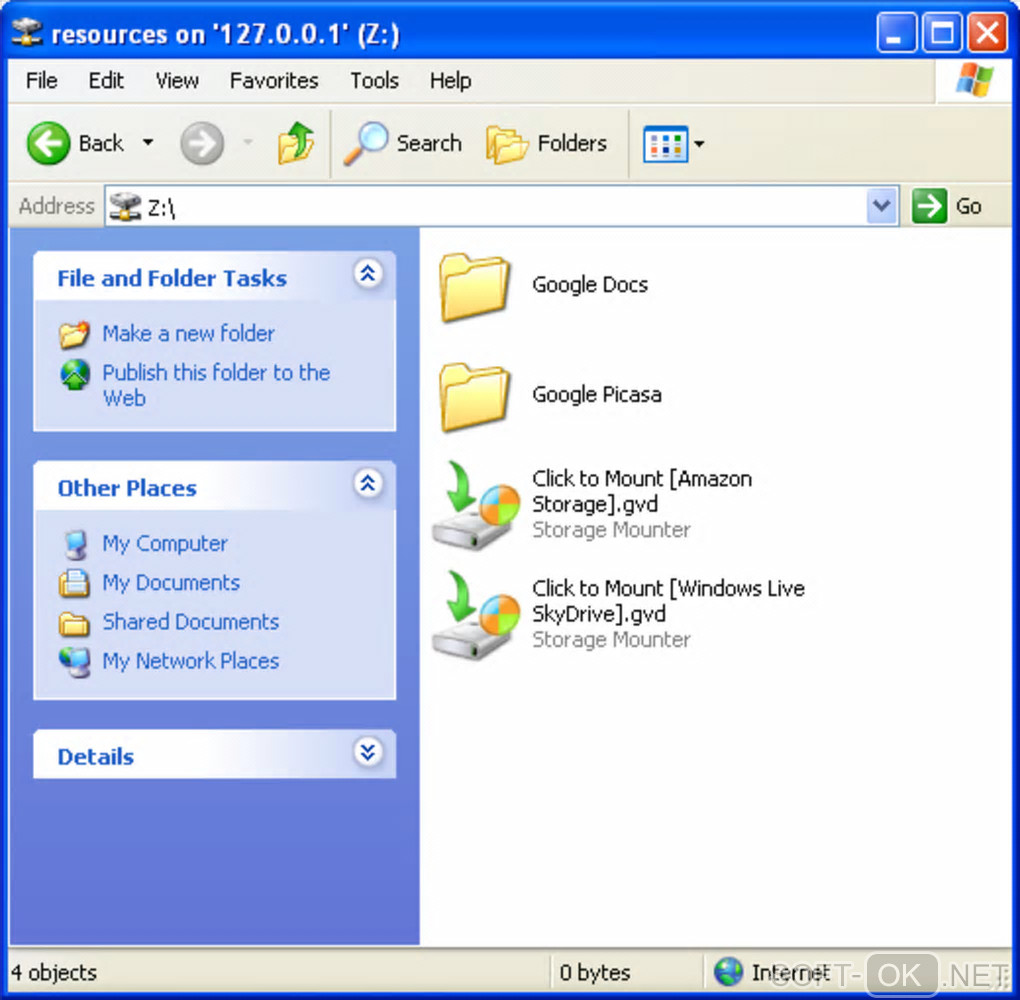
Task: Click the network drive icon in Address bar
Action: click(x=125, y=206)
